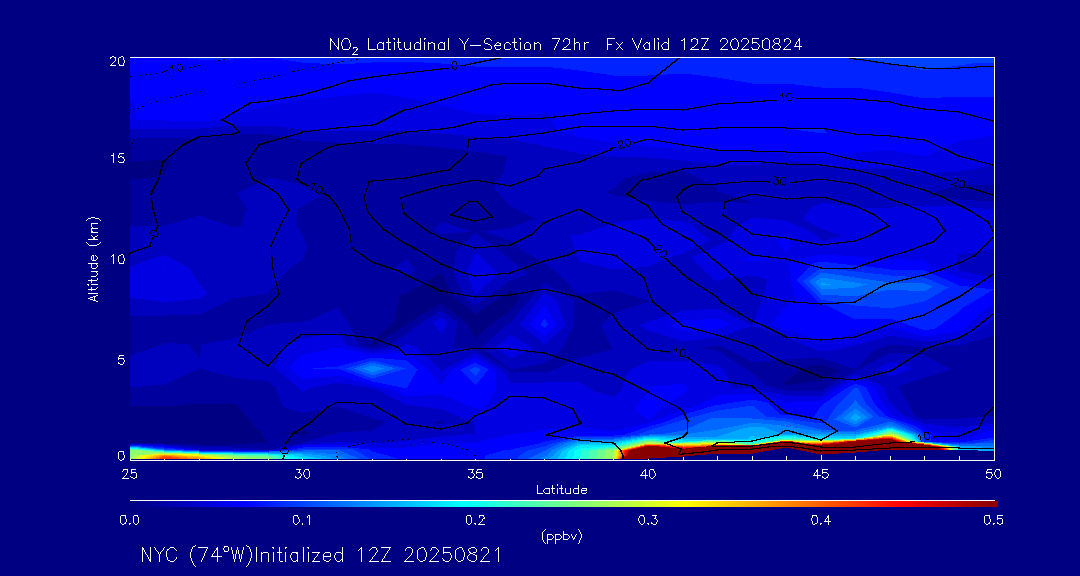Click the Latitude x-axis label
This screenshot has width=1080, height=576.
pyautogui.click(x=561, y=490)
